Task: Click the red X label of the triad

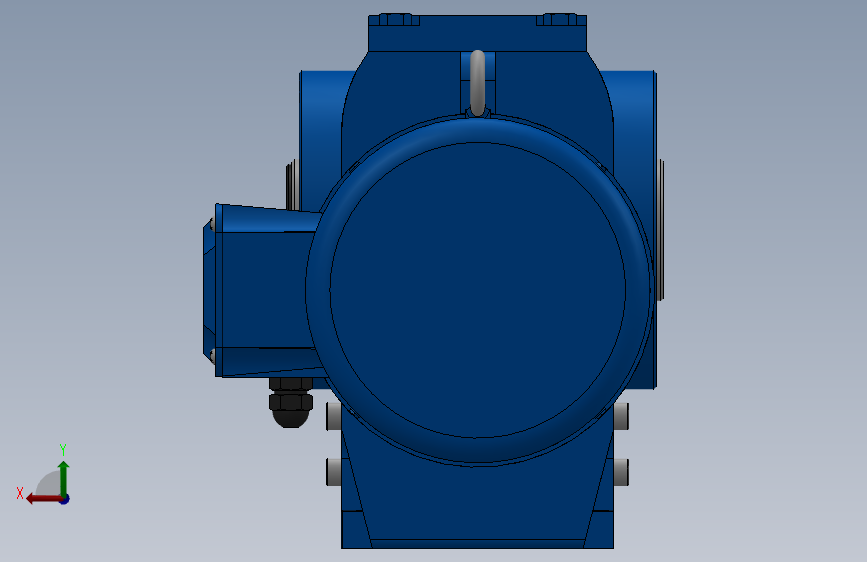Action: (20, 493)
